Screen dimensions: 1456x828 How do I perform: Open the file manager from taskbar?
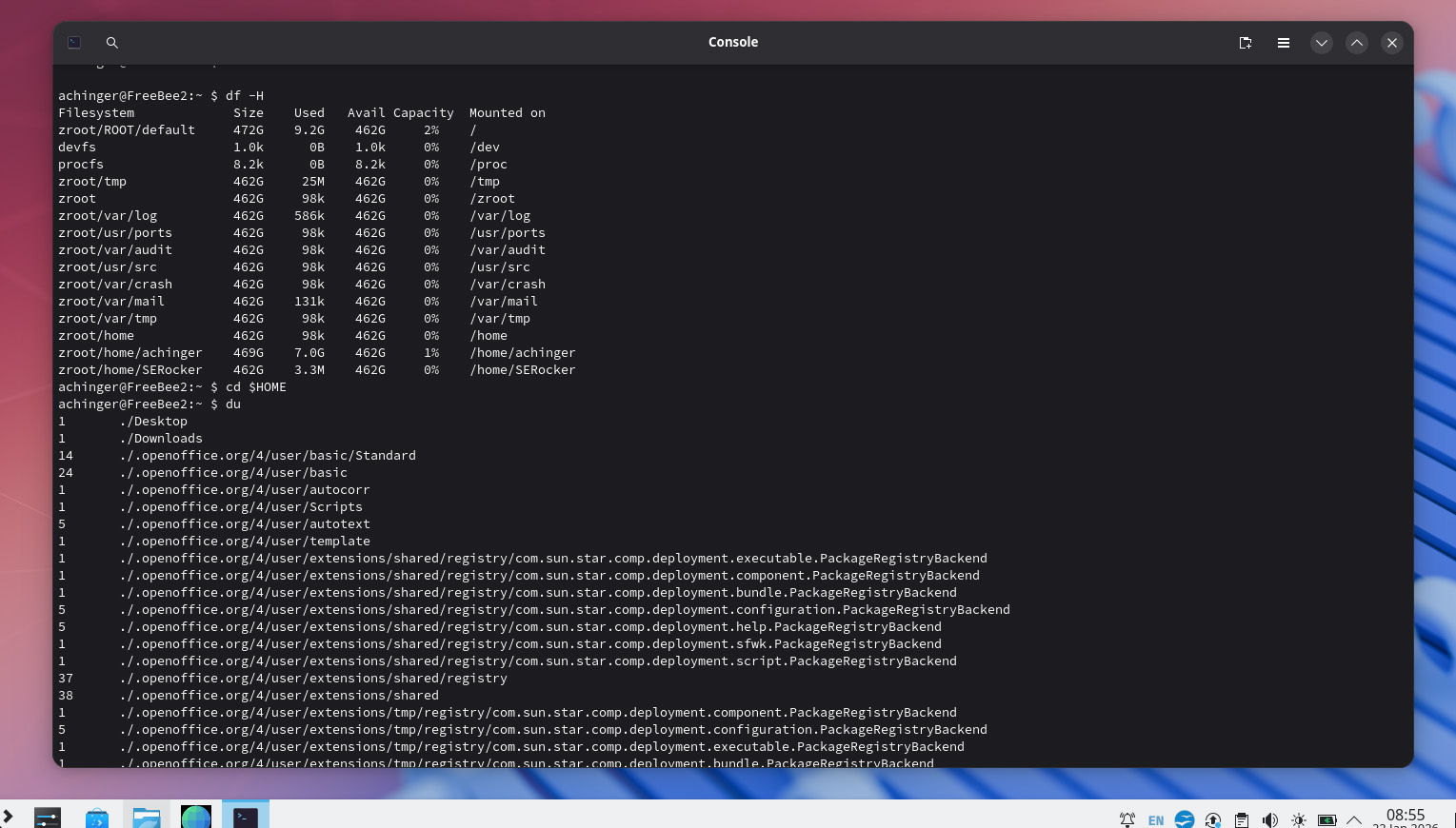point(147,817)
